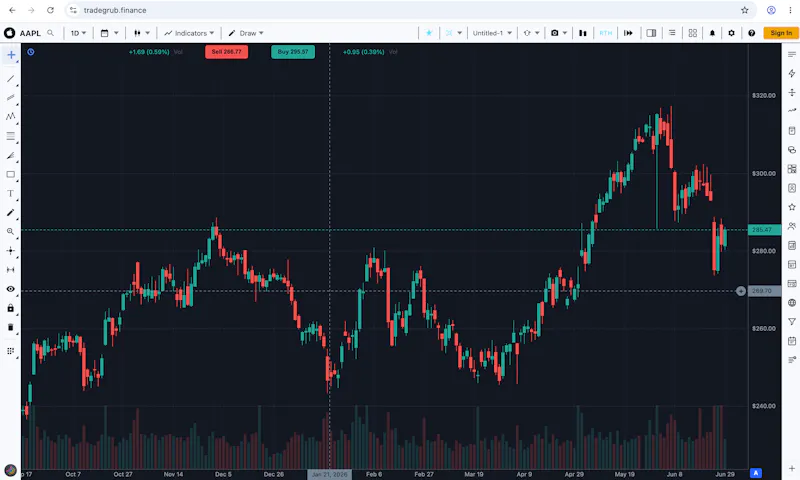Click the globe icon in right sidebar
Screen dimensions: 800x480
click(791, 302)
